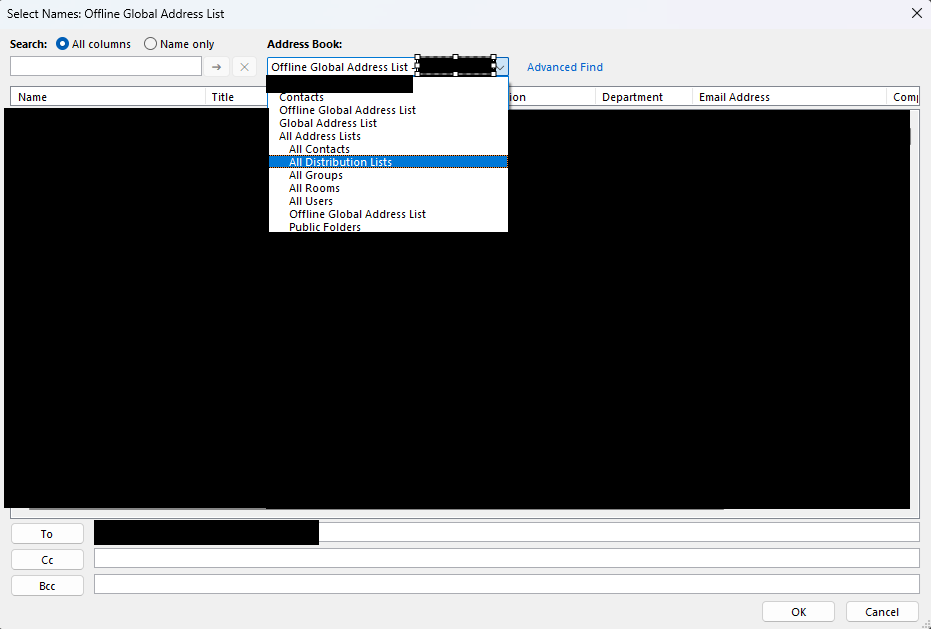Select "All Groups" from the dropdown list
Screen dimensions: 931x629
(315, 175)
